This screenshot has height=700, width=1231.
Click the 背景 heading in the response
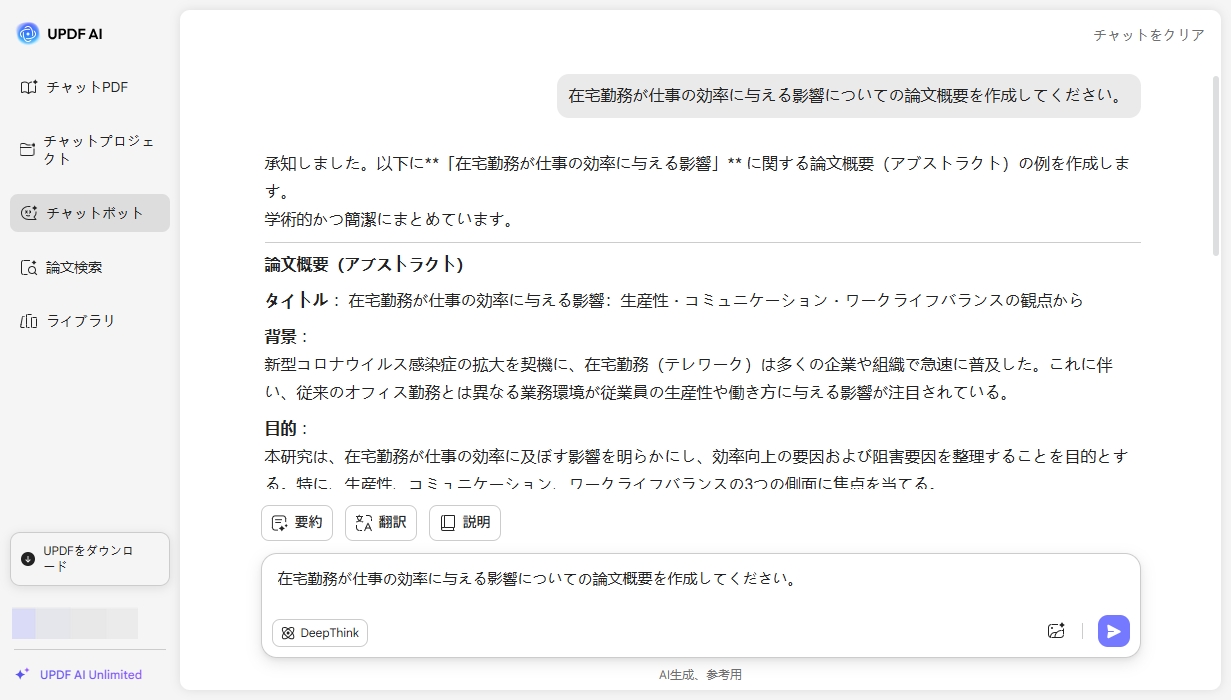(x=281, y=337)
